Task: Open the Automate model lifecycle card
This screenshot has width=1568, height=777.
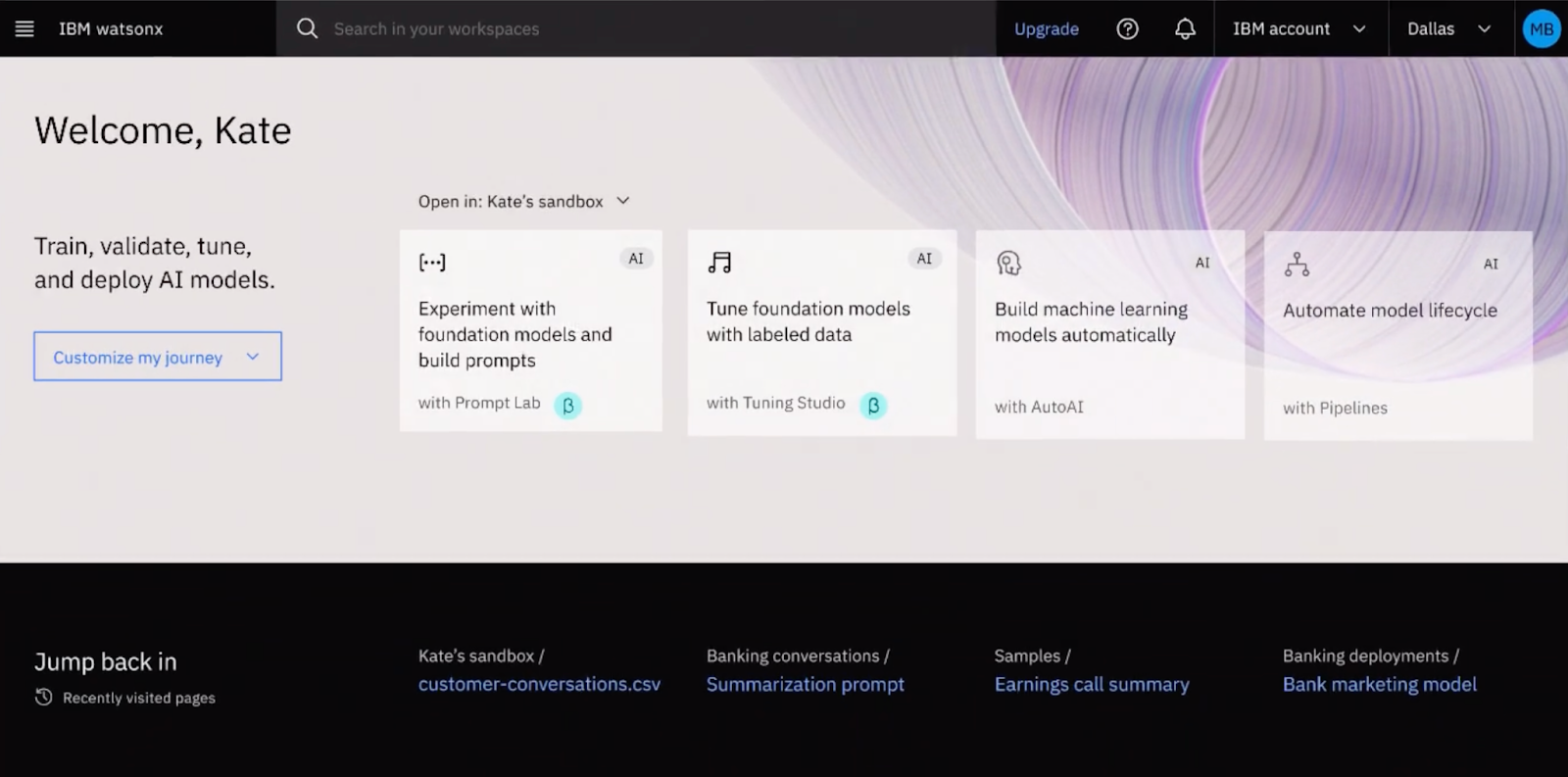Action: pyautogui.click(x=1398, y=336)
